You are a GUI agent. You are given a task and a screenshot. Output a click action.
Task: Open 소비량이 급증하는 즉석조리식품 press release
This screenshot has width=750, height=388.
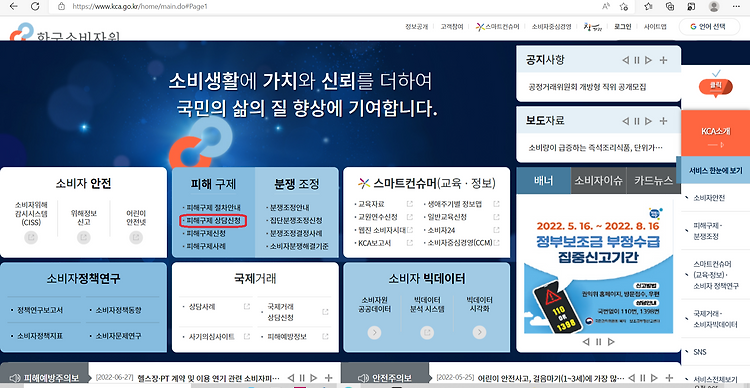(x=596, y=147)
